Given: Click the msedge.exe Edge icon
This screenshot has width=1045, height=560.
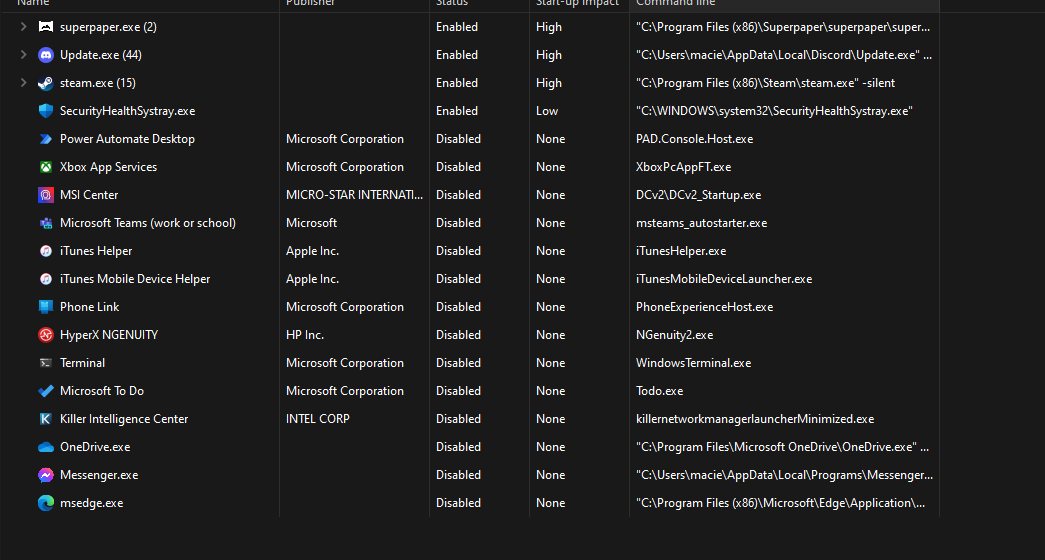Looking at the screenshot, I should tap(46, 503).
